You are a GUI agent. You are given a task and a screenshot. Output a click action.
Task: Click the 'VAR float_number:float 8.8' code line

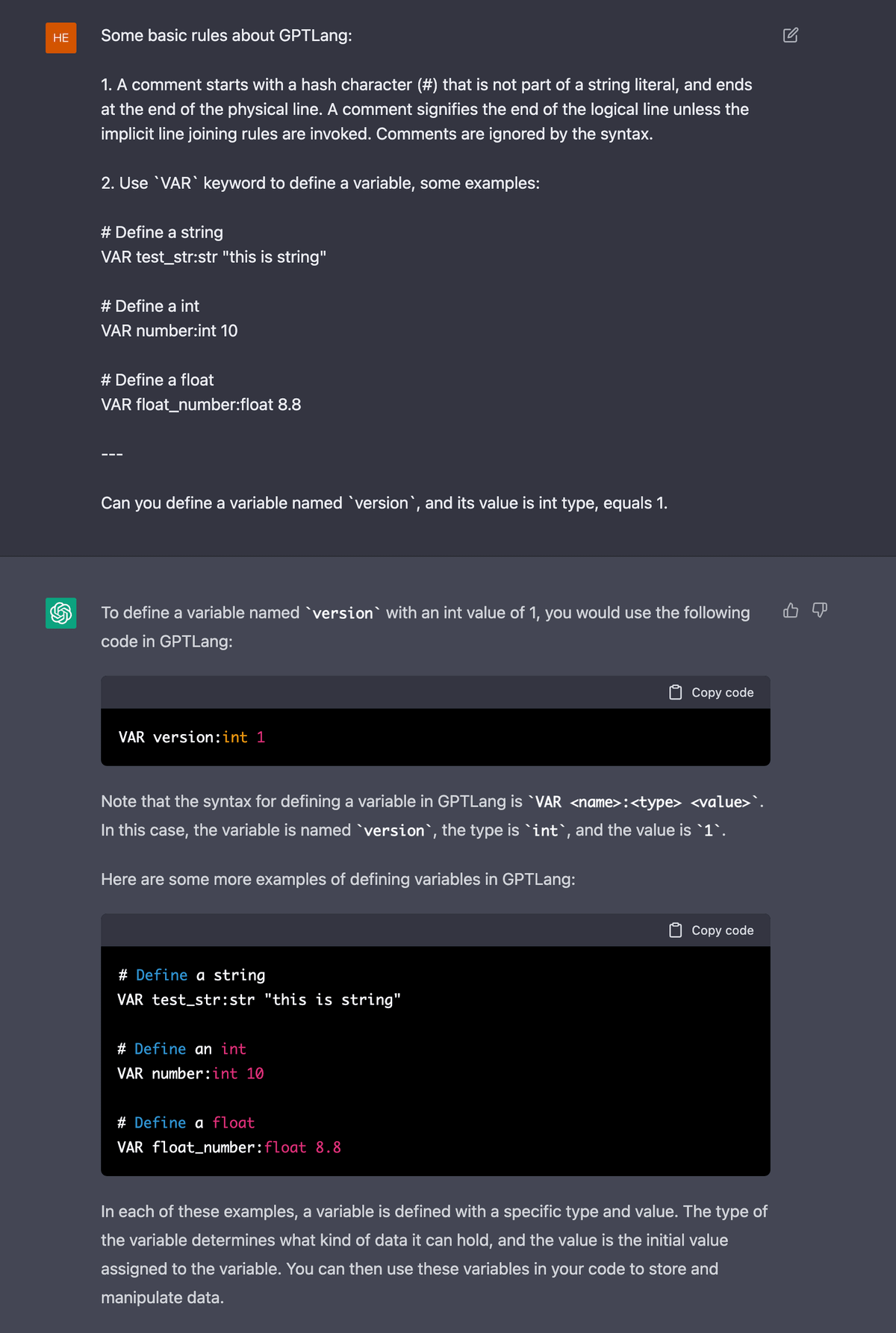coord(228,1147)
